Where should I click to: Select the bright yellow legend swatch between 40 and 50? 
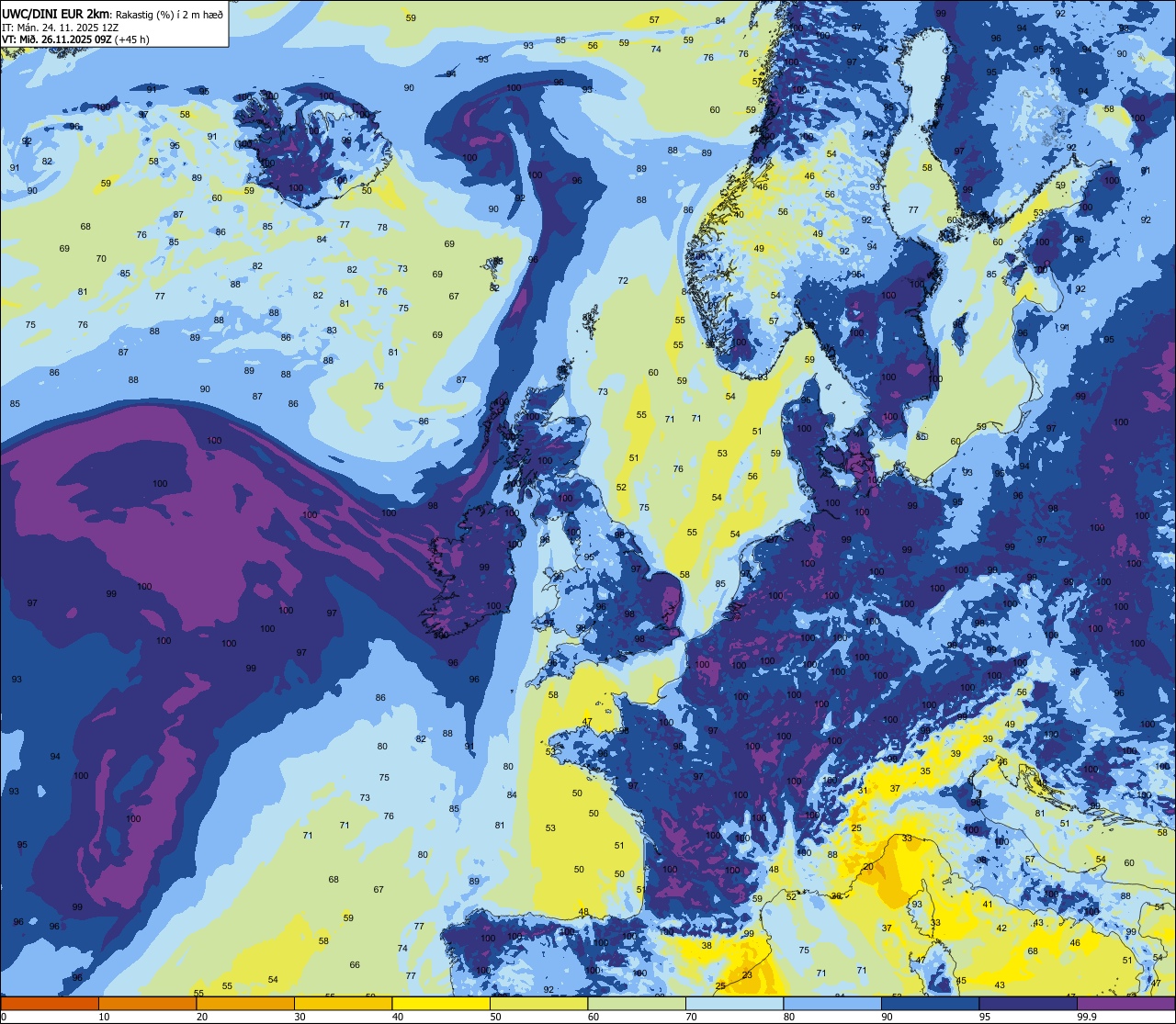coord(441,1003)
